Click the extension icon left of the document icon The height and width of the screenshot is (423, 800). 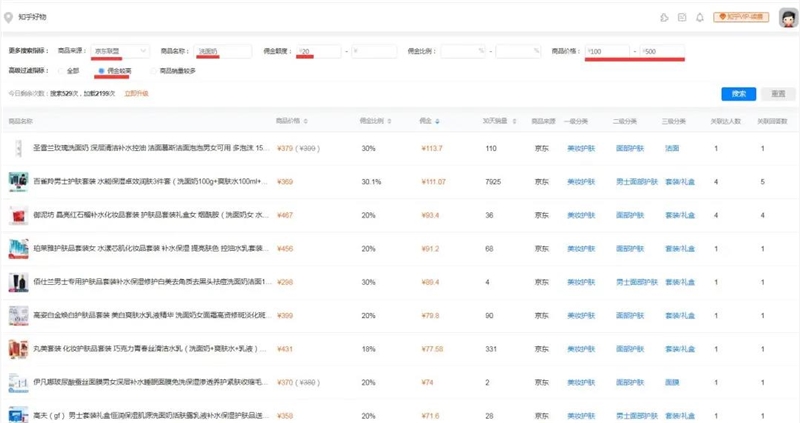[664, 17]
